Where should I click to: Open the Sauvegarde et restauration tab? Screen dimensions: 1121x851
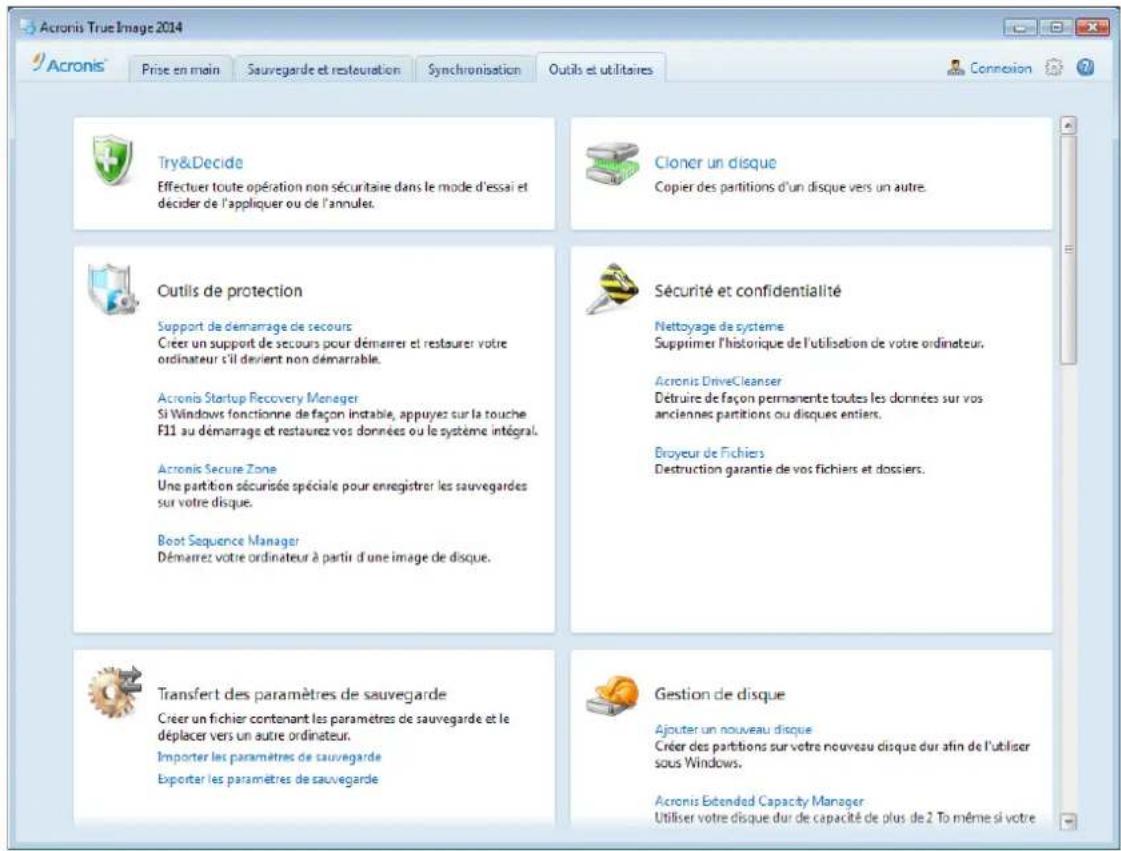pos(323,69)
